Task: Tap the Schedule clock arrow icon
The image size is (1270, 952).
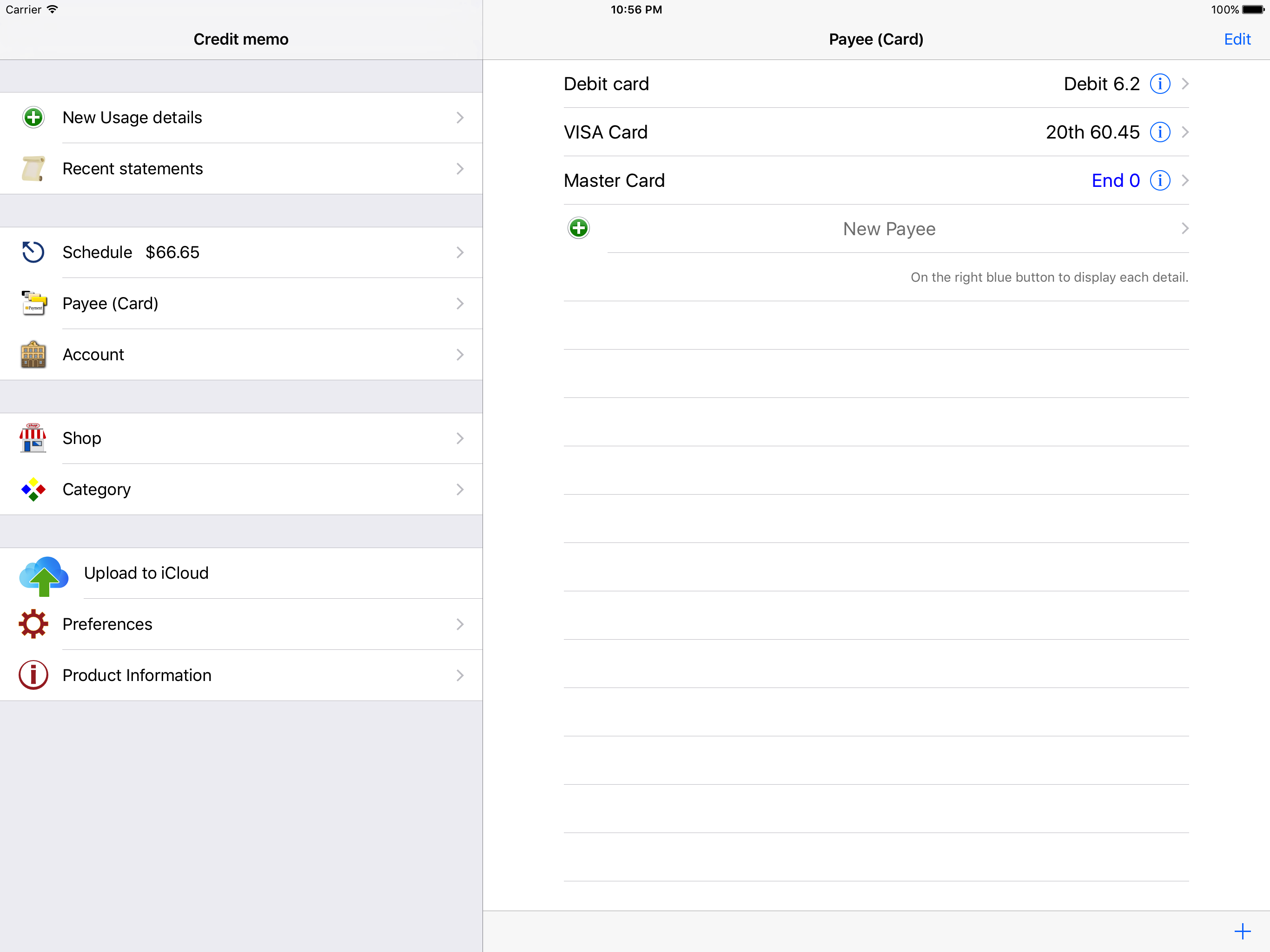Action: [33, 252]
